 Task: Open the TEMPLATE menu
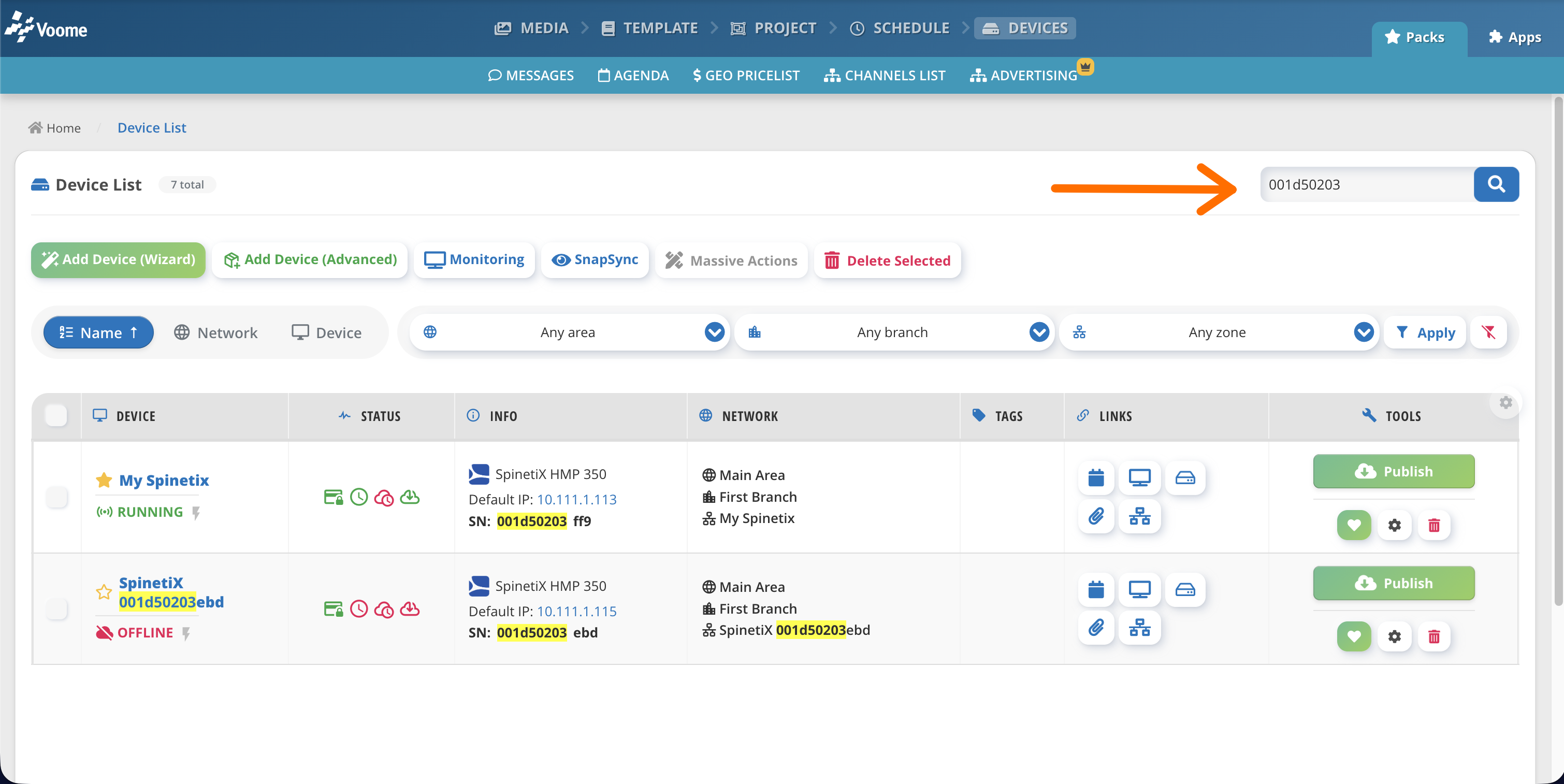coord(649,28)
